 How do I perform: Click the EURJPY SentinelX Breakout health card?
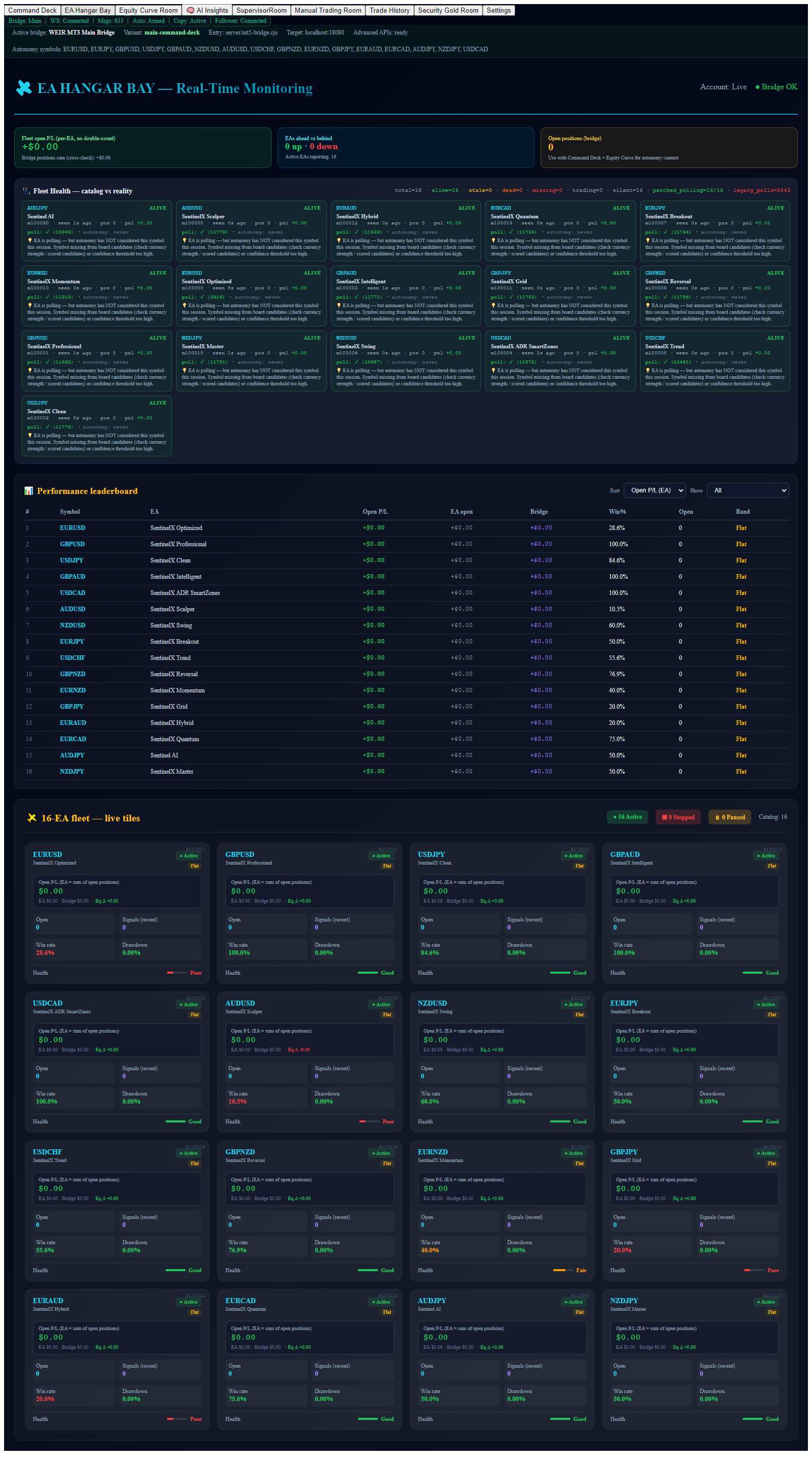715,231
